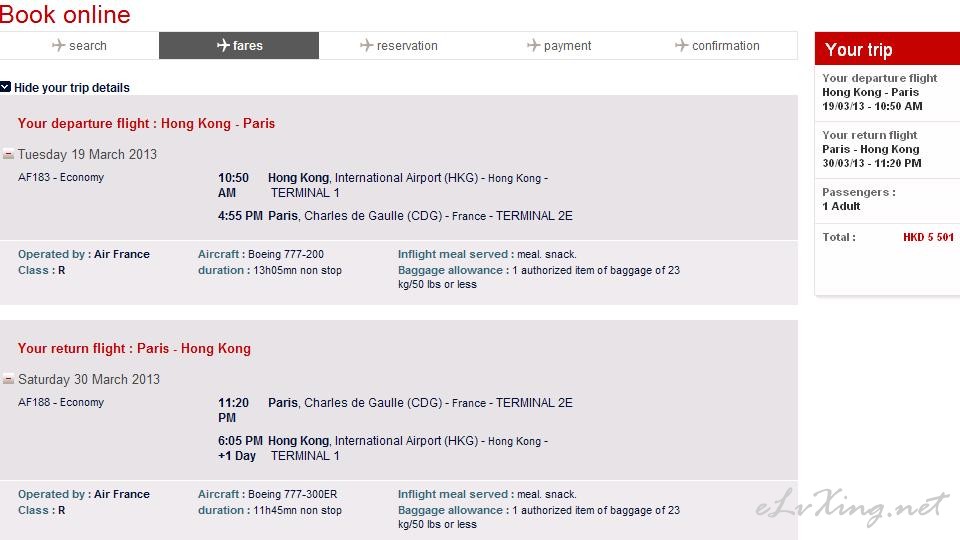The image size is (960, 540).
Task: Select the fares step tab
Action: 239,45
